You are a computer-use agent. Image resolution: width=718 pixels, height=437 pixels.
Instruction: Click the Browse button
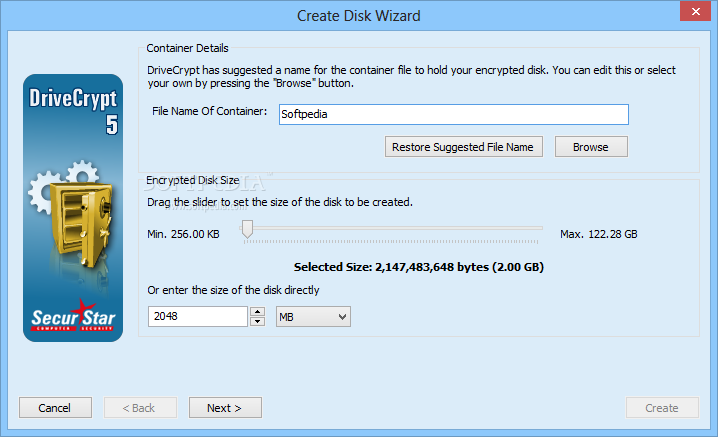click(591, 147)
